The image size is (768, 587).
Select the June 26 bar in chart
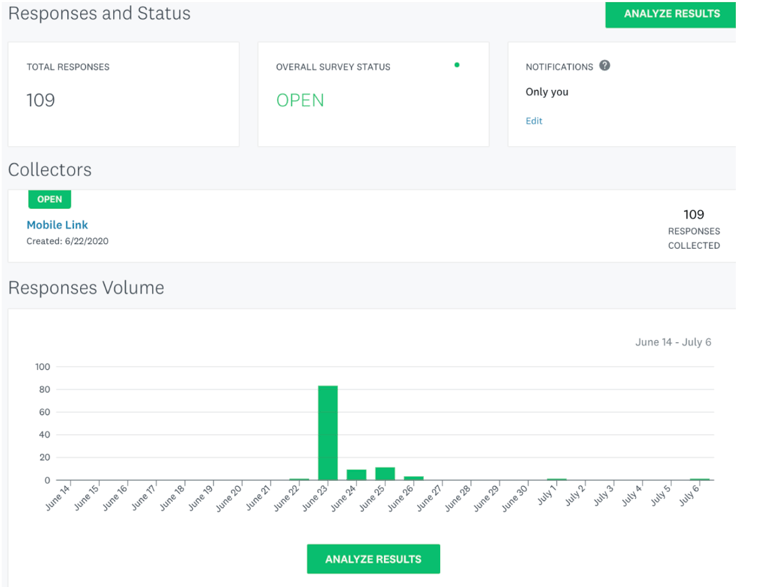click(x=414, y=478)
